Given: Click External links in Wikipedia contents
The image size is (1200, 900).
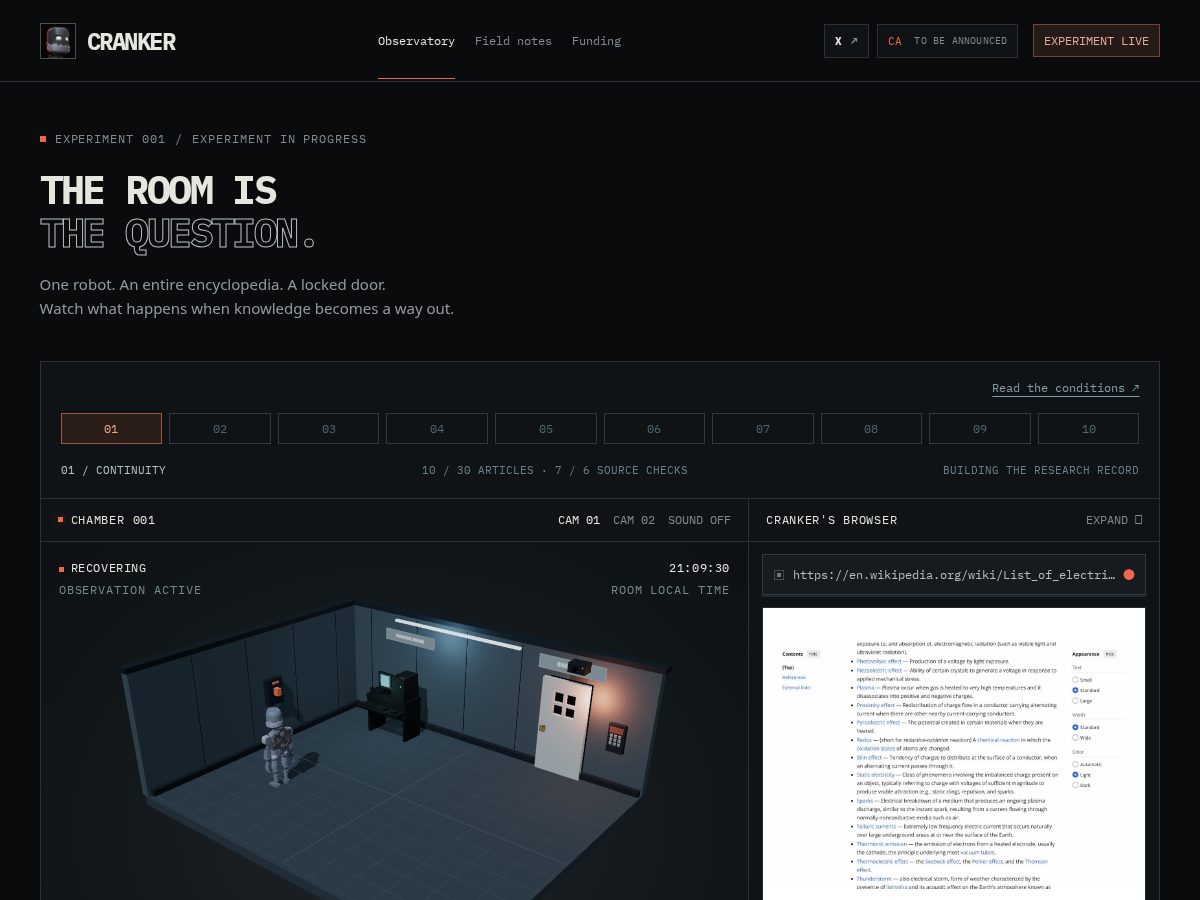Looking at the screenshot, I should tap(796, 688).
